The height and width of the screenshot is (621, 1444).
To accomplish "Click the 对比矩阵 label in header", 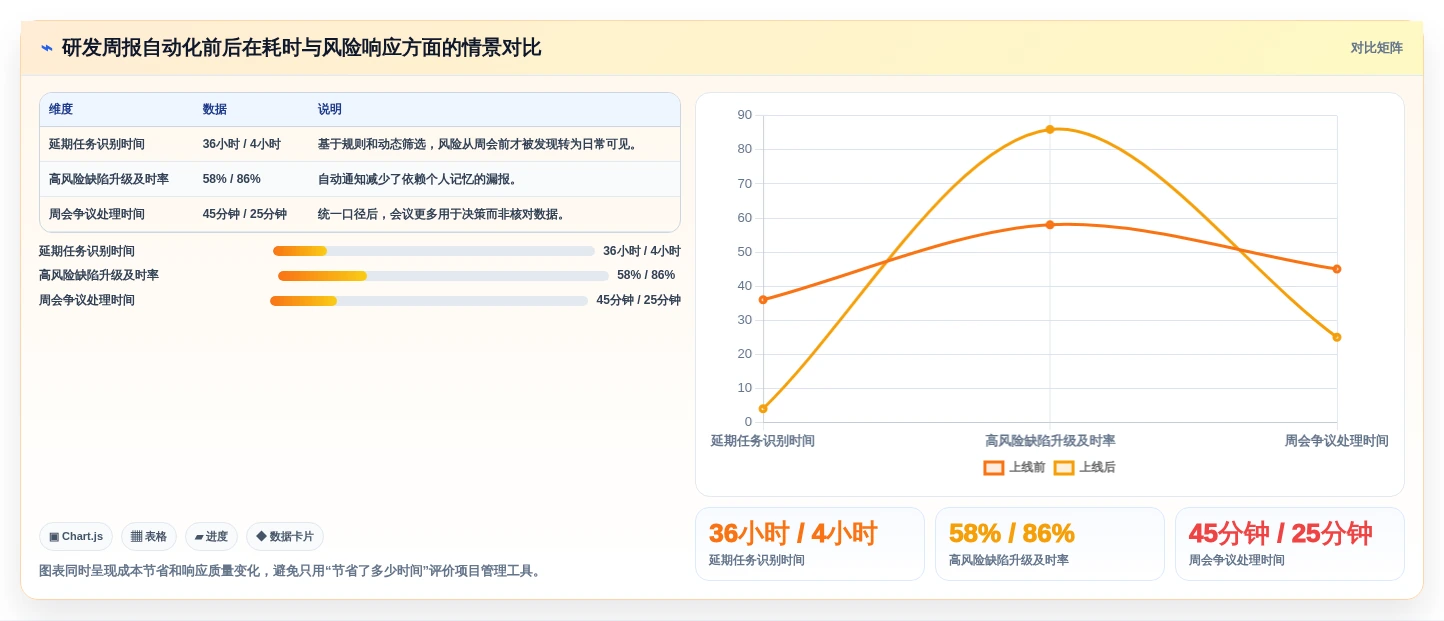I will coord(1376,48).
